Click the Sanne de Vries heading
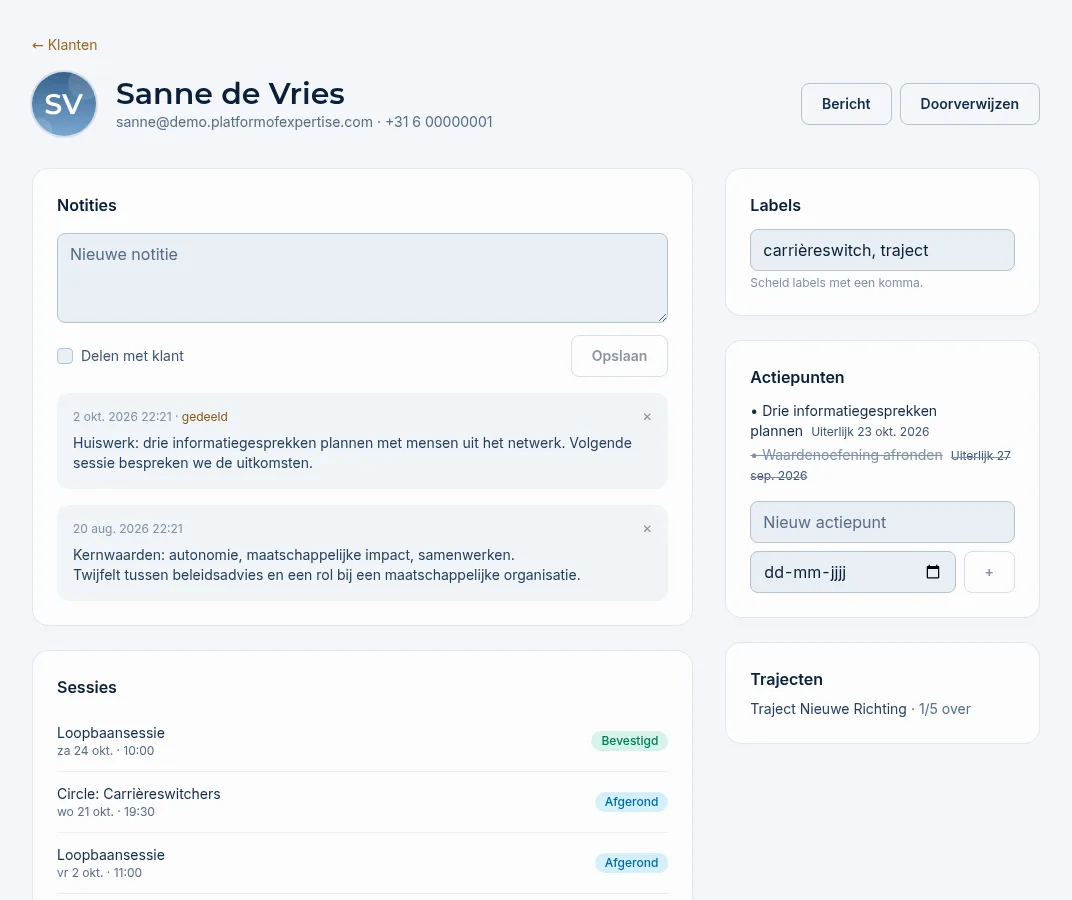1072x900 pixels. pos(230,94)
